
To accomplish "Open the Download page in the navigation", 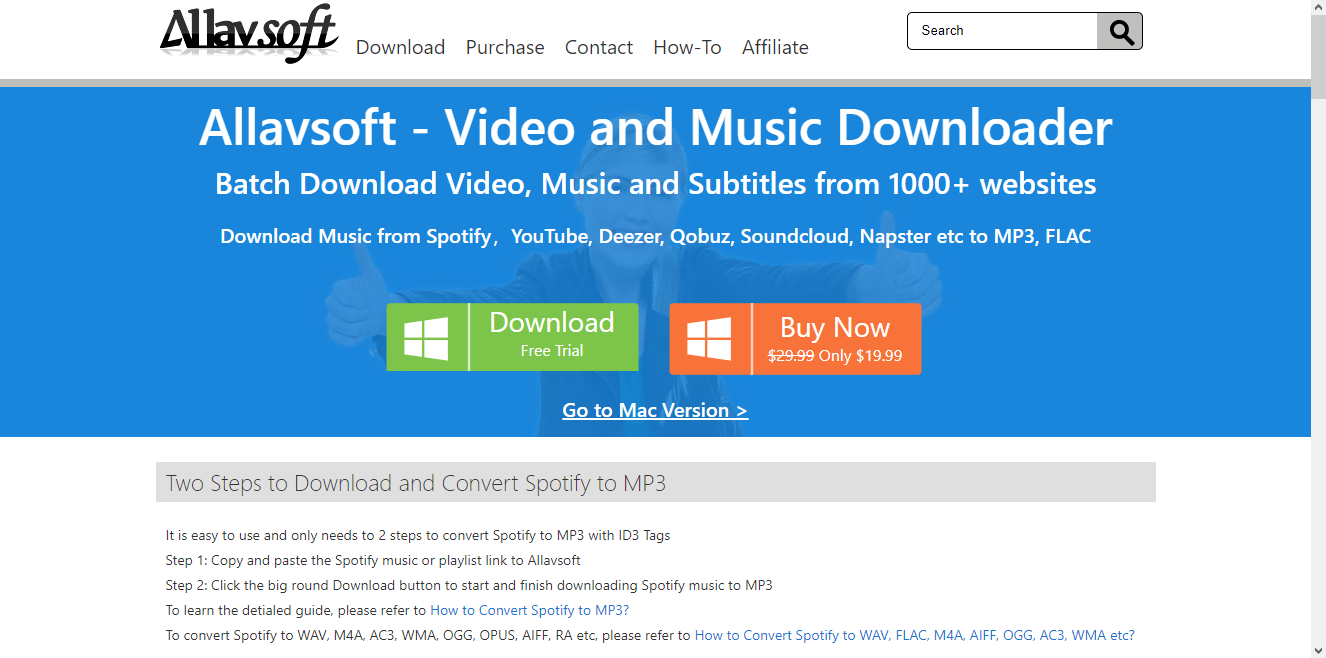I will click(400, 47).
